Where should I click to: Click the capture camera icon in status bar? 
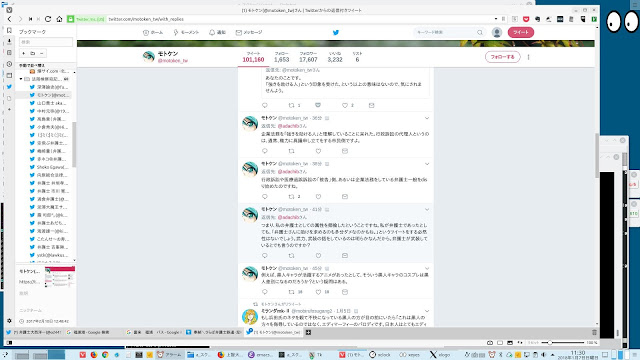coord(490,343)
